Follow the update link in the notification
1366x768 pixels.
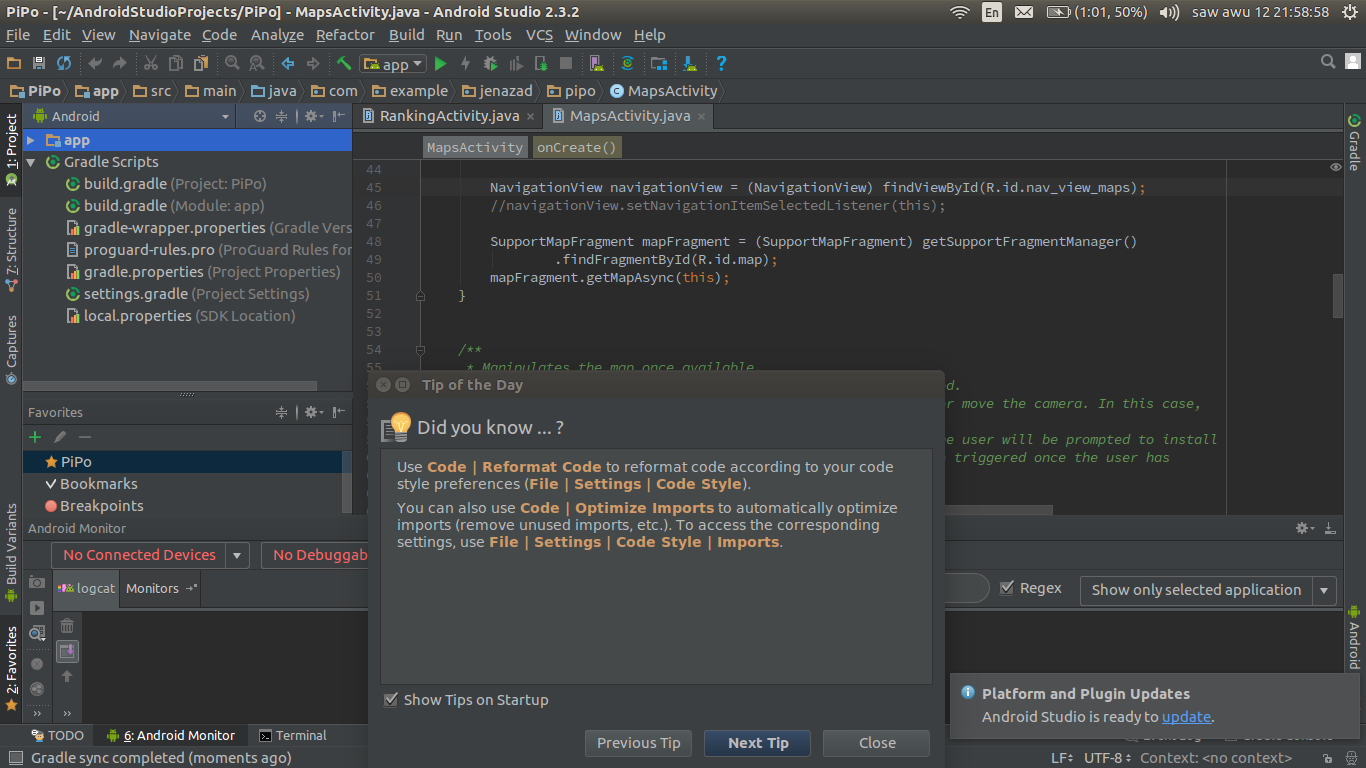[1186, 717]
